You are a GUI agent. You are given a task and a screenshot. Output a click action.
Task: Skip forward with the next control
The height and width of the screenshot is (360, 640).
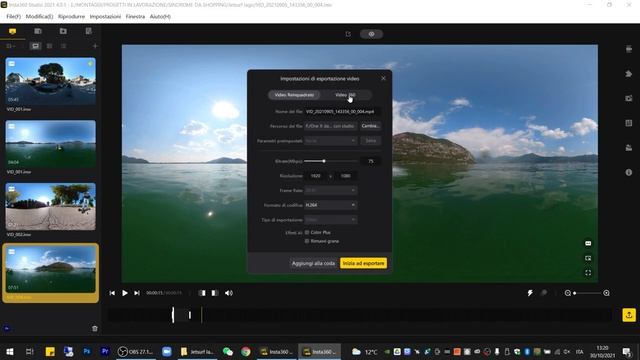[137, 293]
